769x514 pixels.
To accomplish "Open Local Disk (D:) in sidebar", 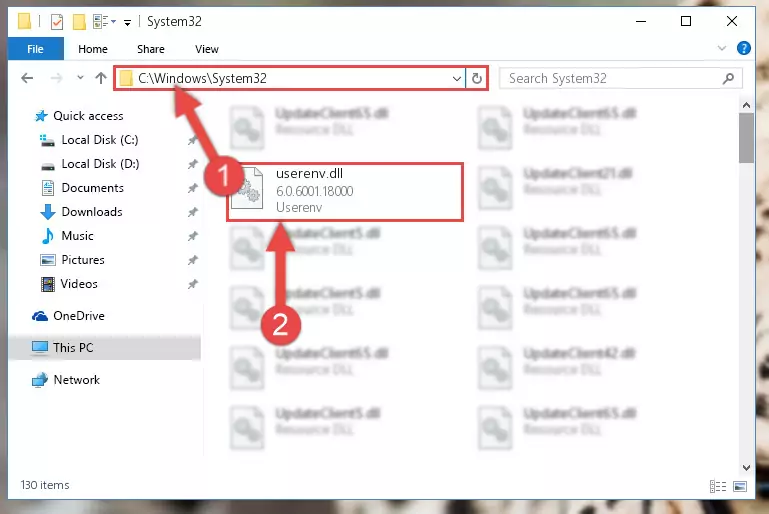I will point(100,164).
